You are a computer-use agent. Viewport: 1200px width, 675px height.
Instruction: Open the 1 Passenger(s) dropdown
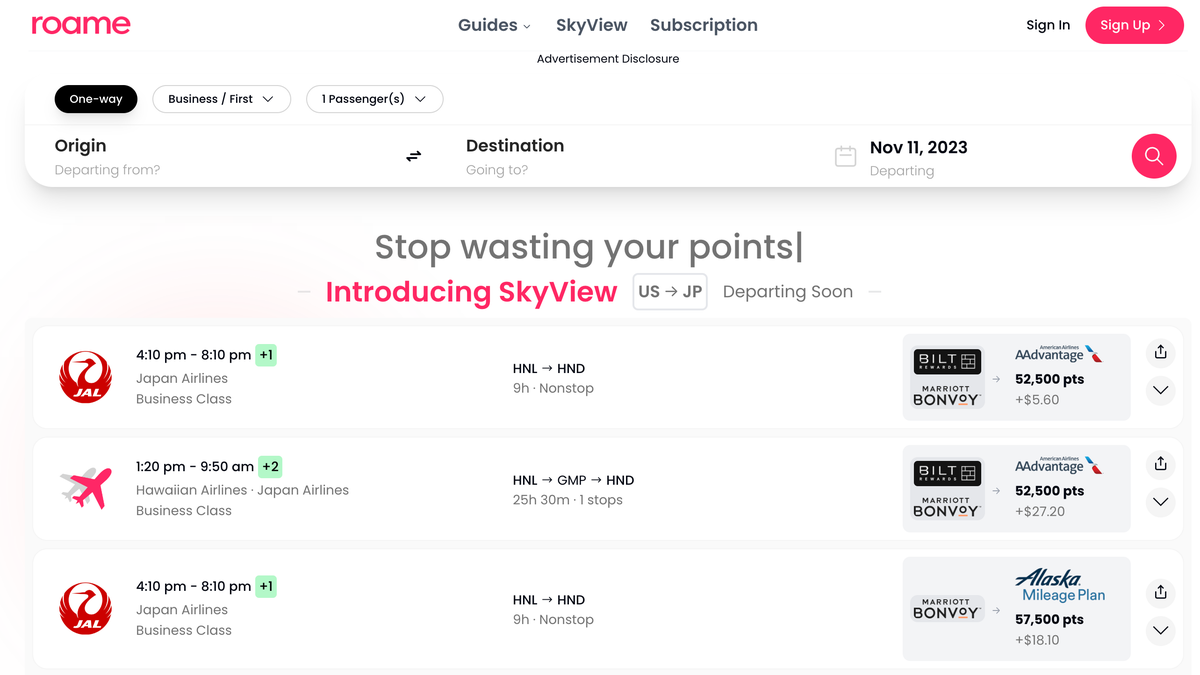coord(374,99)
